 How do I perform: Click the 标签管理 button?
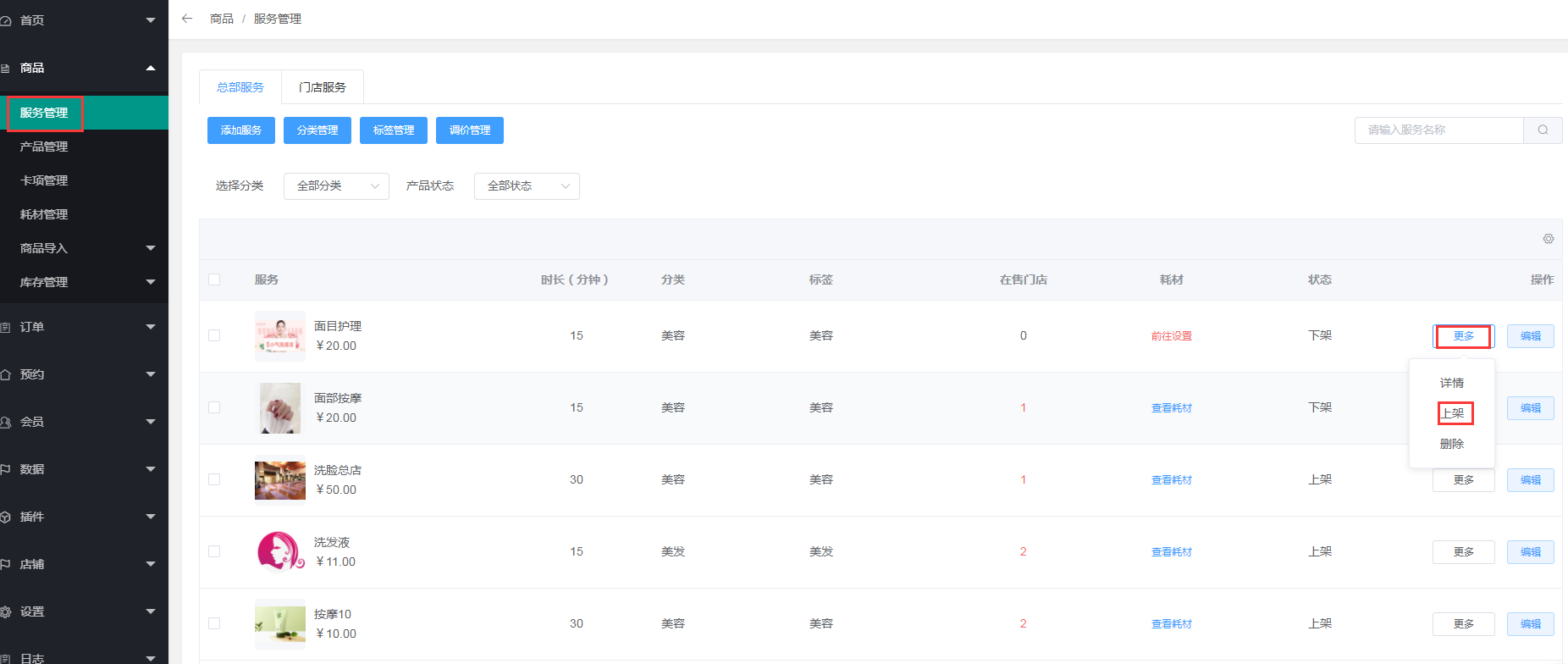(x=394, y=130)
